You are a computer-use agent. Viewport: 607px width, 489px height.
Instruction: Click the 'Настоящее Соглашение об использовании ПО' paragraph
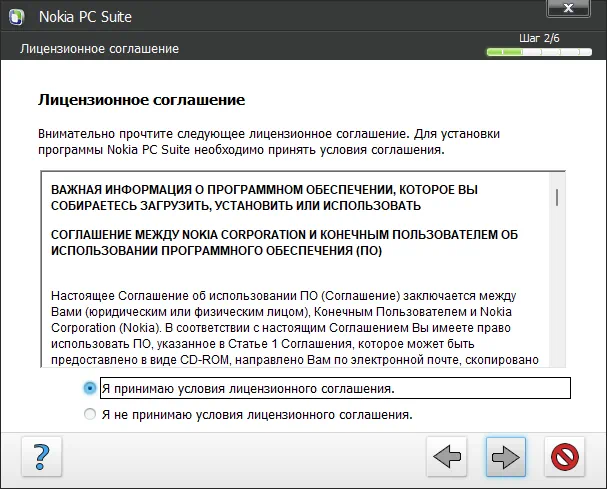tap(295, 328)
